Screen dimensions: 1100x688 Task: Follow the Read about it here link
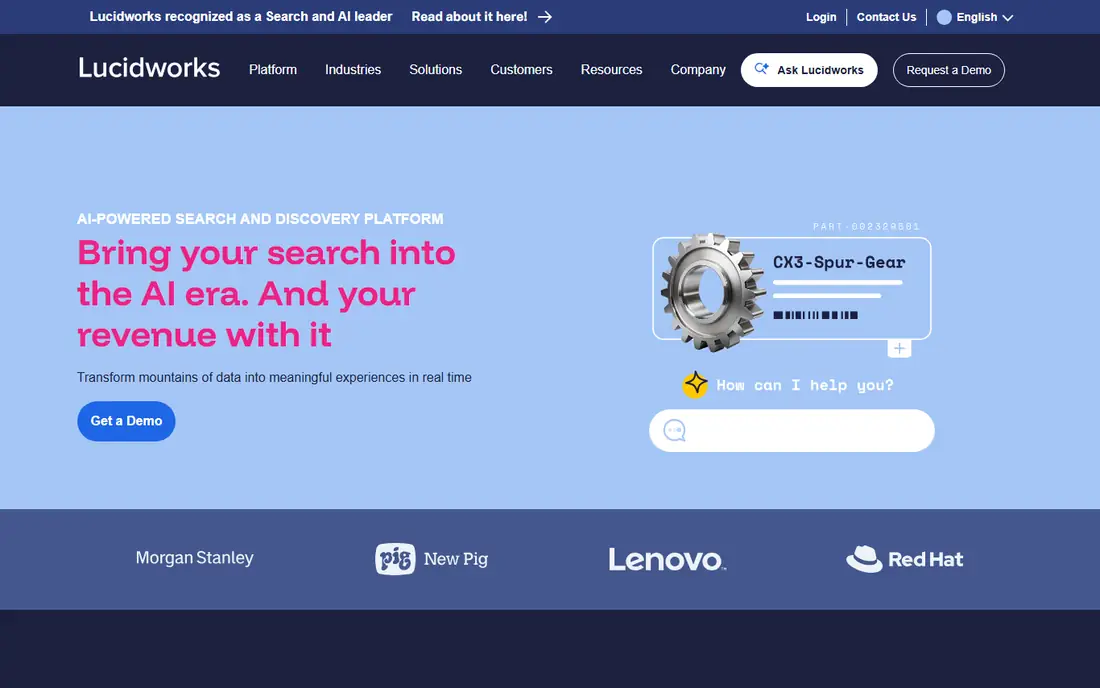click(469, 17)
